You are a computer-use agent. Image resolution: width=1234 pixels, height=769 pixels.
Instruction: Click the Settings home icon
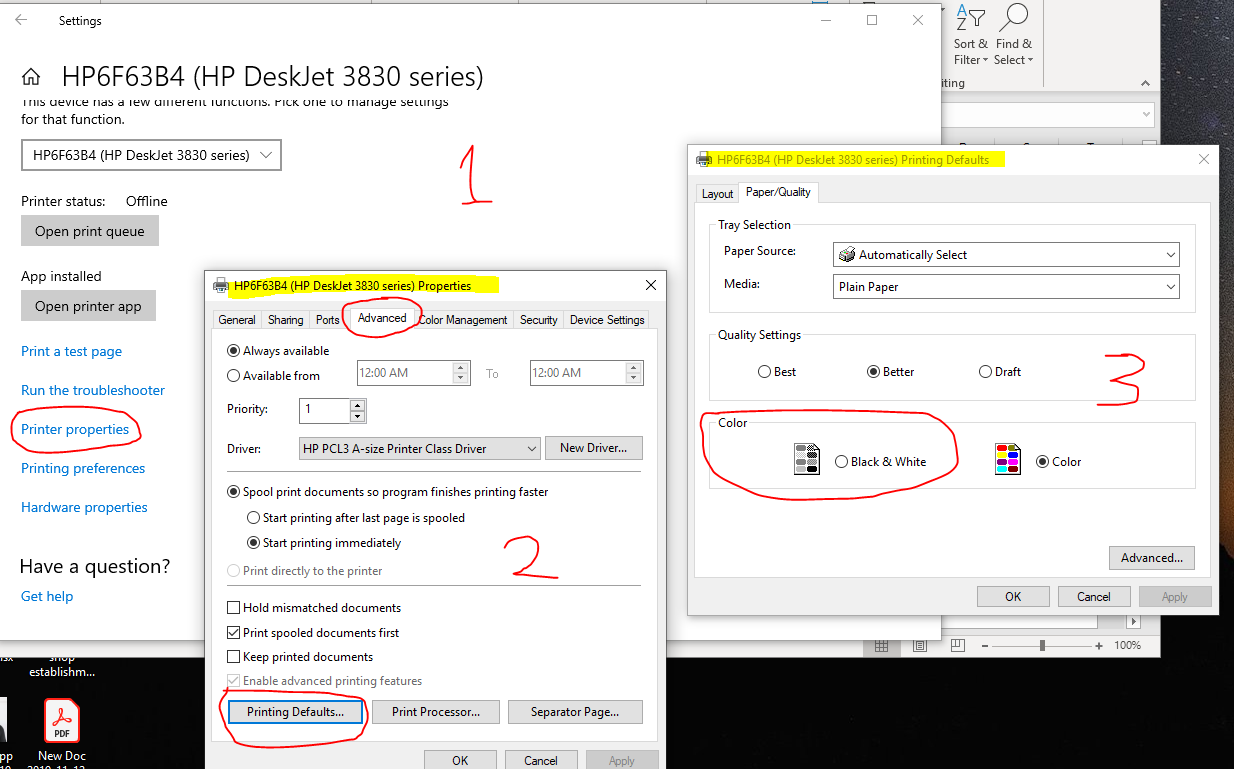(x=31, y=77)
